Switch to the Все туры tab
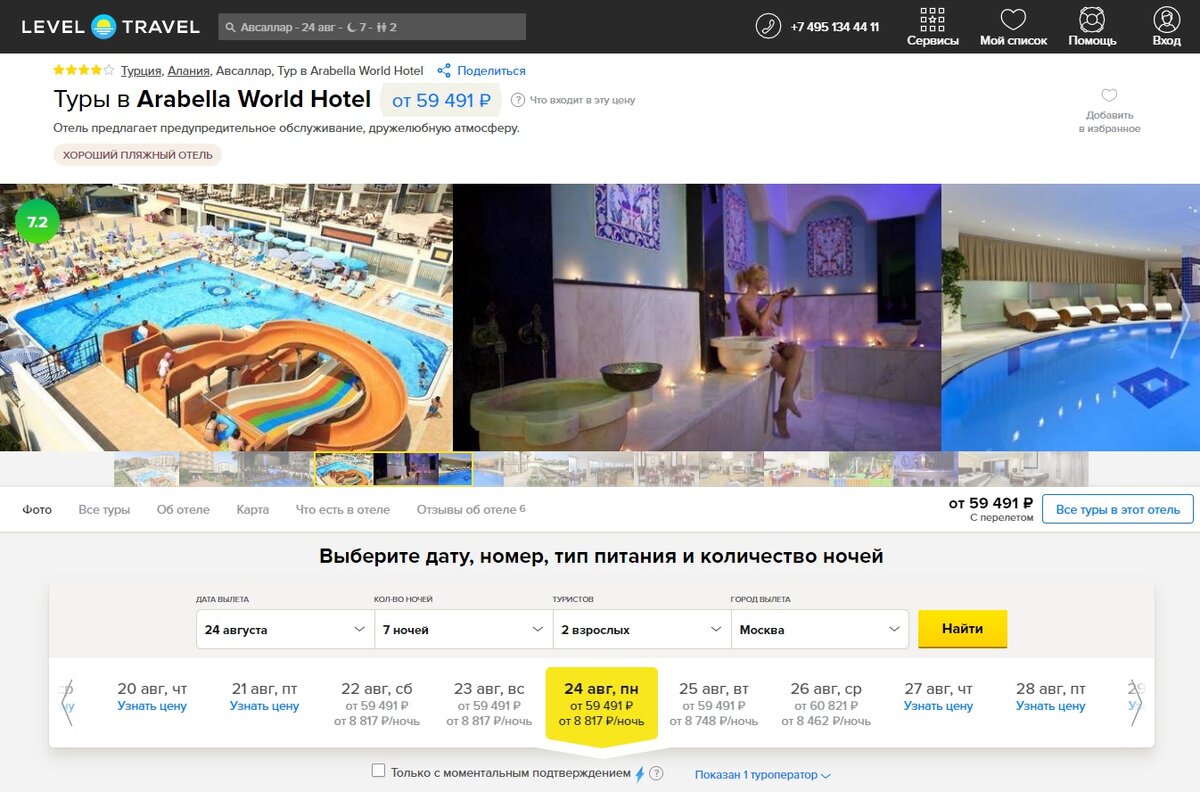The image size is (1200, 792). pos(104,509)
